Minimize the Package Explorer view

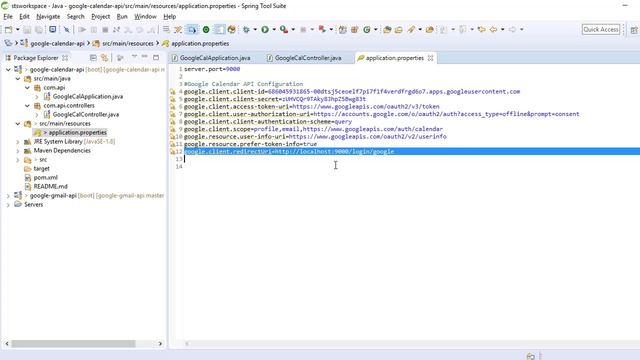pos(144,57)
